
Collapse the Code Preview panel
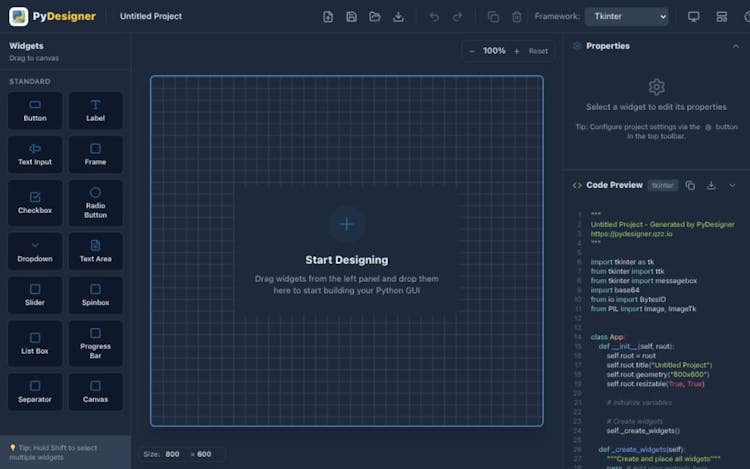click(732, 185)
